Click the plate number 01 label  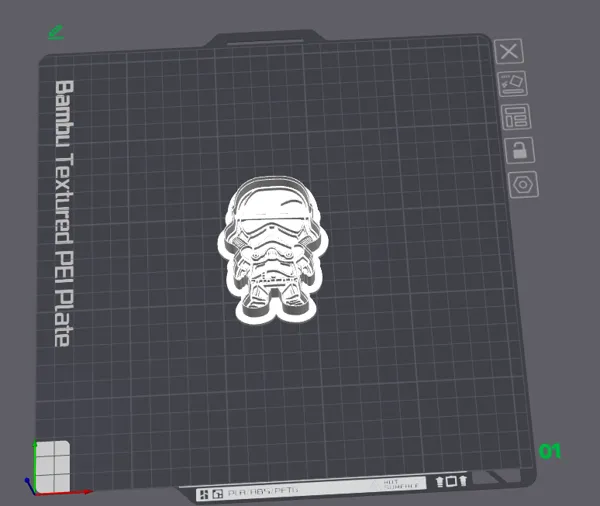550,452
